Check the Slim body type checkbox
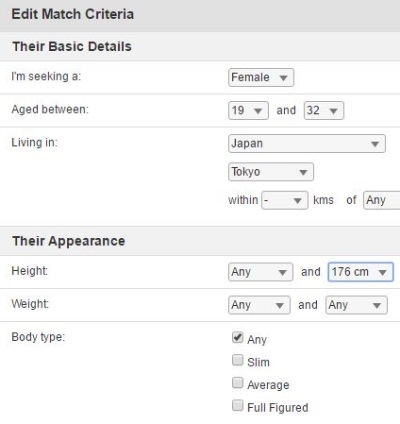The height and width of the screenshot is (424, 400). tap(237, 360)
